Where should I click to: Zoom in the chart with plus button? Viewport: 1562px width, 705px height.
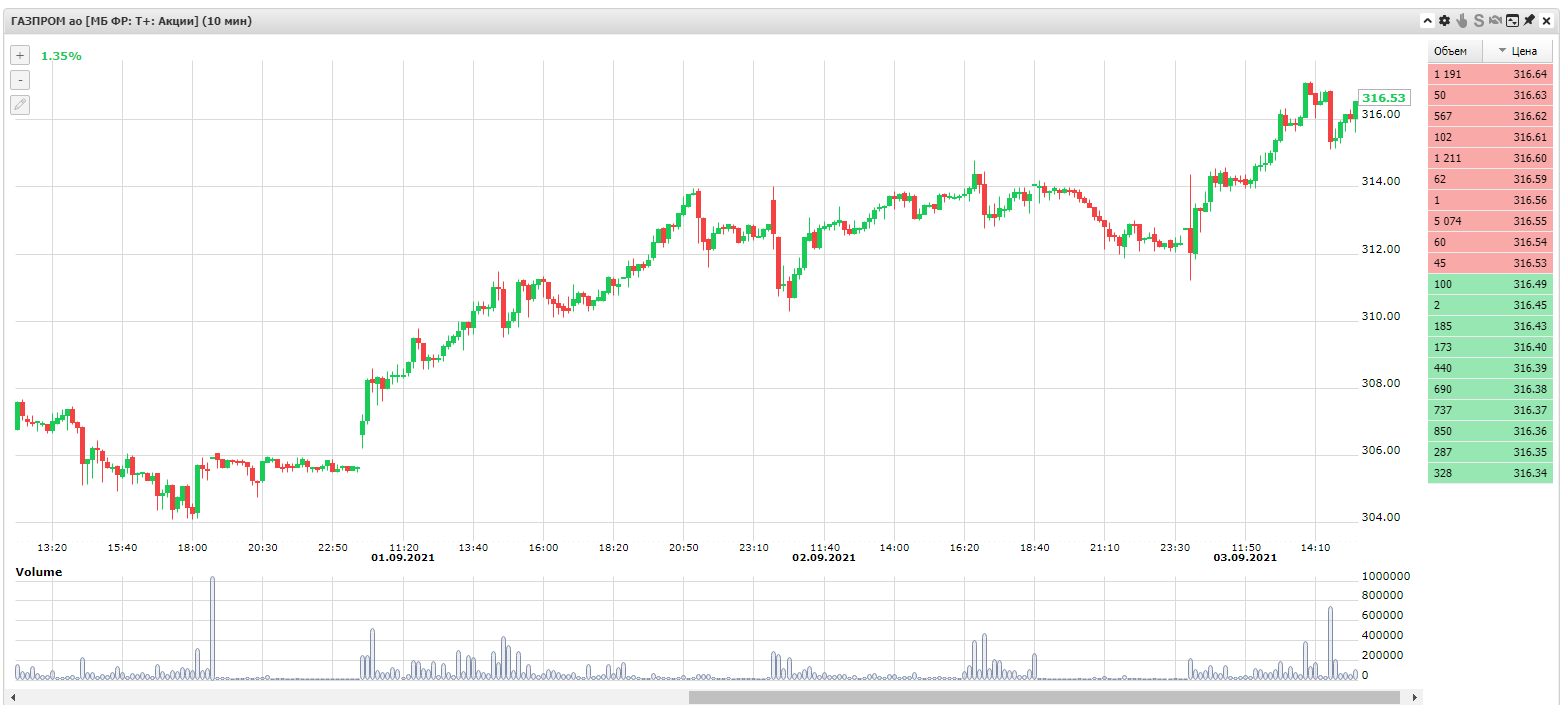click(x=20, y=55)
